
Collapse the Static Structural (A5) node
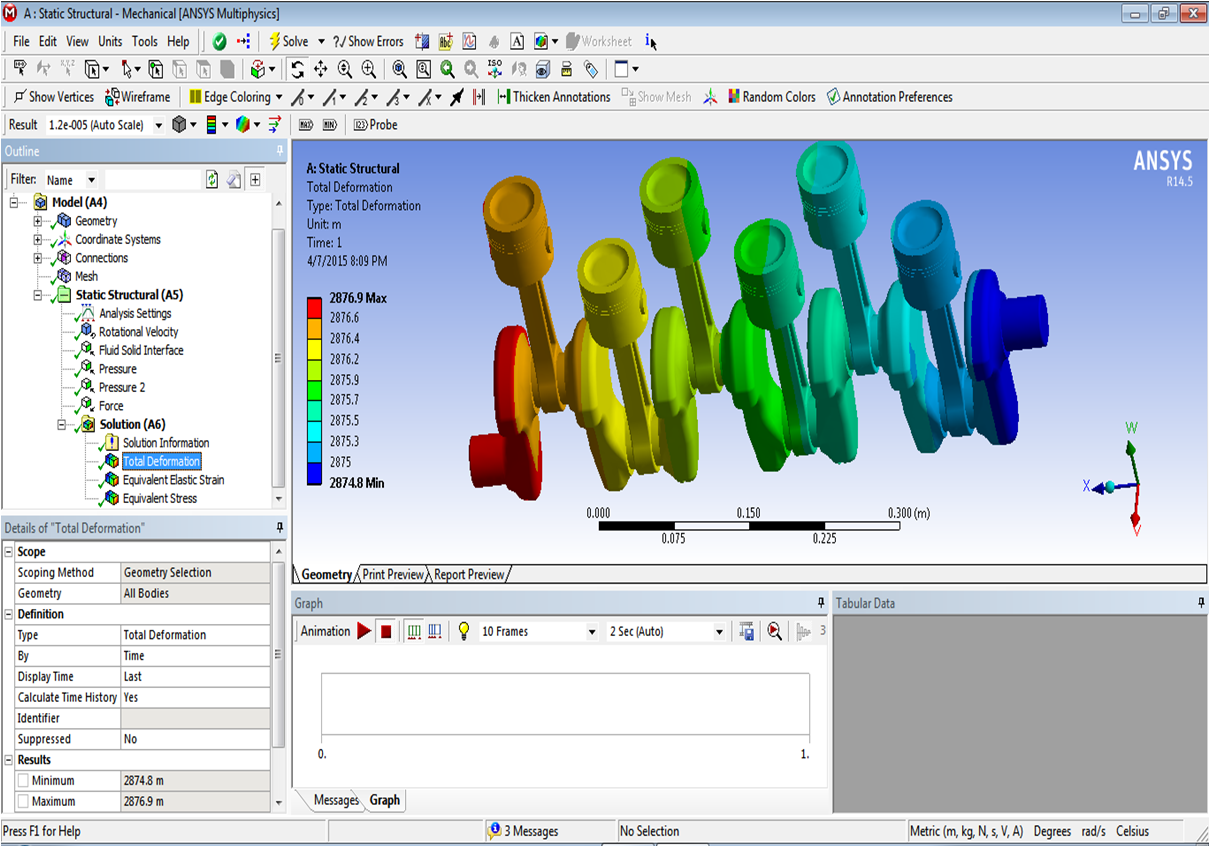pyautogui.click(x=38, y=295)
